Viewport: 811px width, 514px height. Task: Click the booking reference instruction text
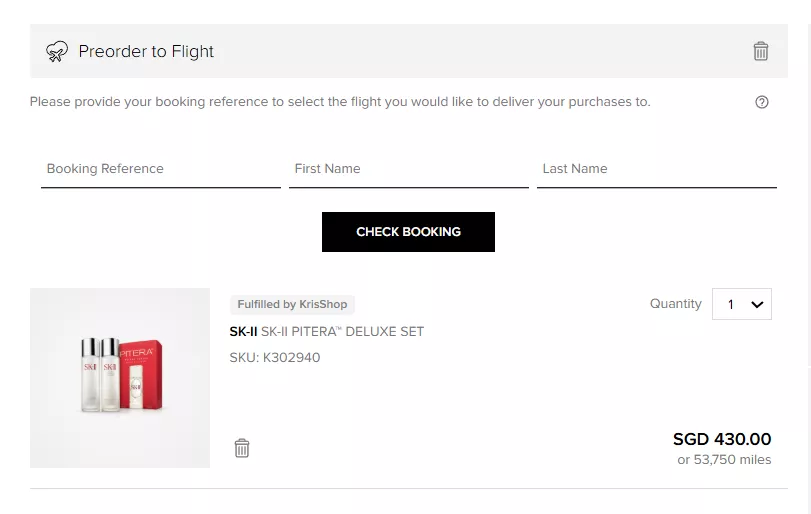tap(340, 101)
